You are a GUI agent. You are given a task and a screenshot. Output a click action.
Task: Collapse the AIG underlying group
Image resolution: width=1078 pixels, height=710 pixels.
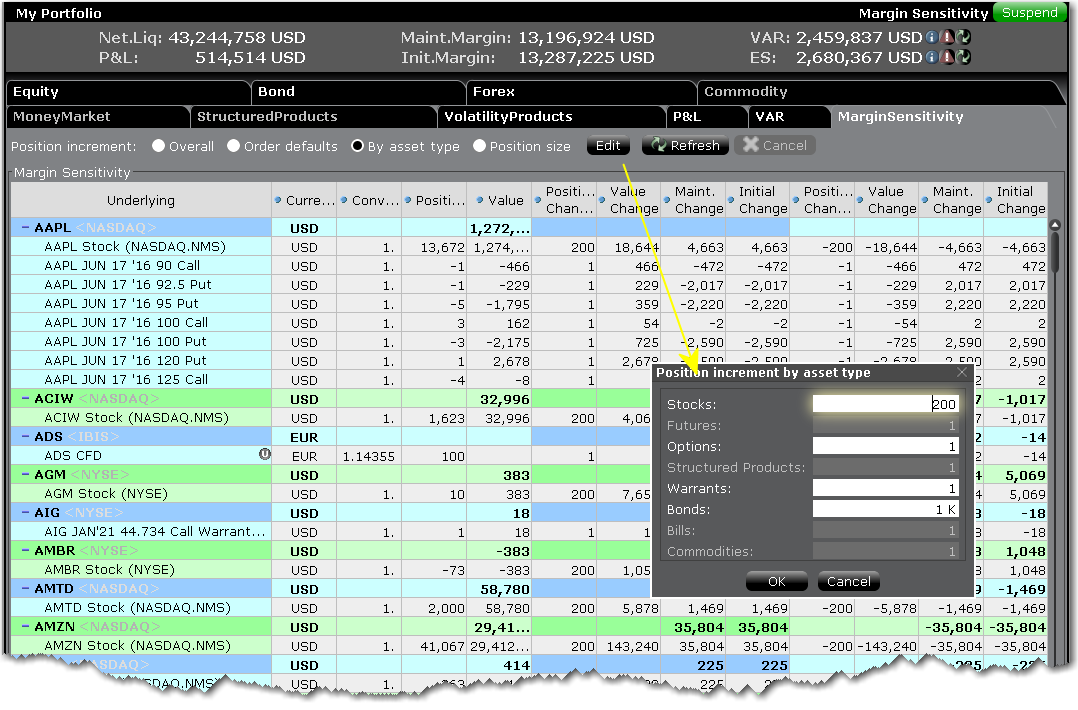pos(25,513)
